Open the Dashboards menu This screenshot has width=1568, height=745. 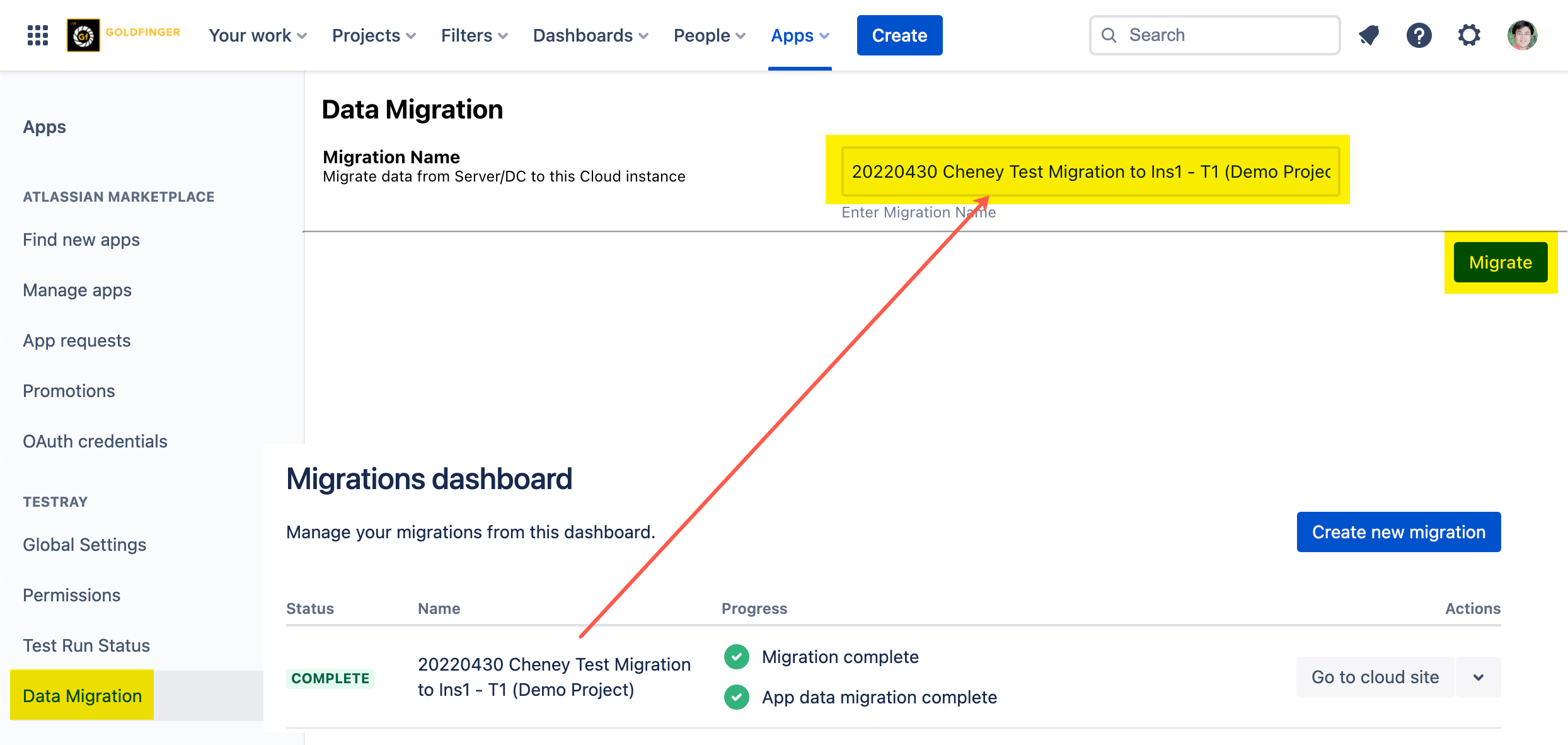coord(590,35)
